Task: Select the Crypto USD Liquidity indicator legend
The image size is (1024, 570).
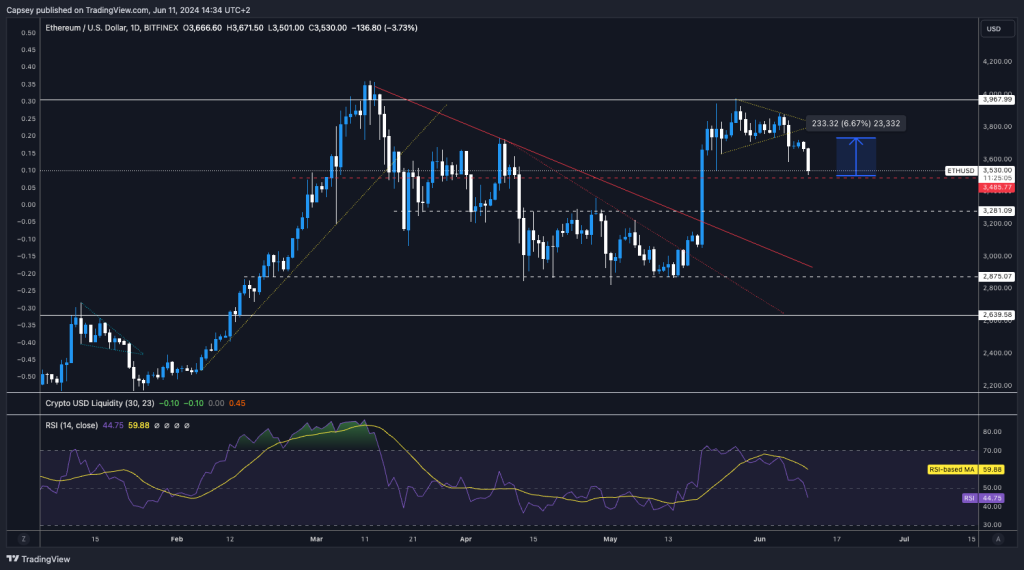Action: (98, 403)
